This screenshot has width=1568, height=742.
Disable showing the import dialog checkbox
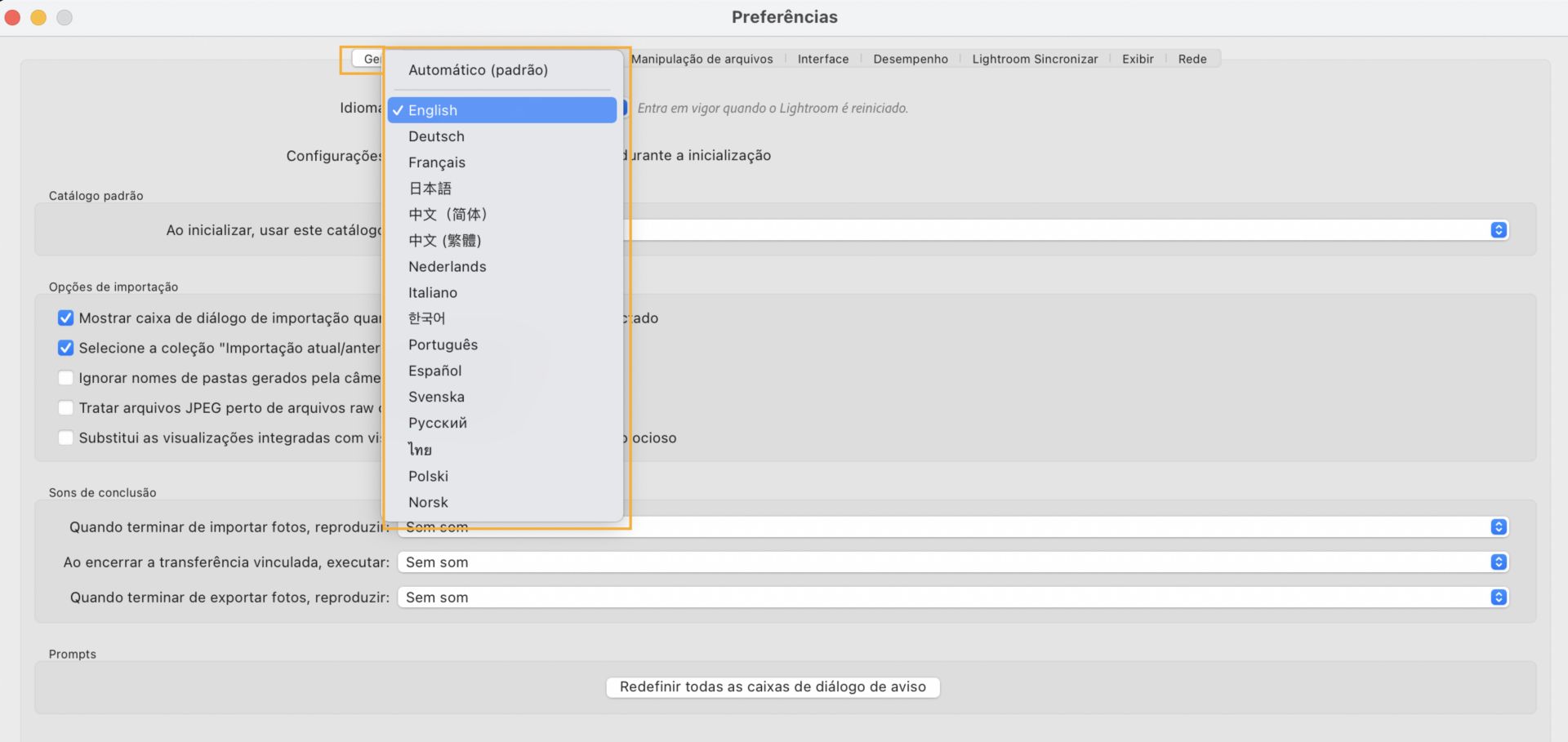coord(65,318)
